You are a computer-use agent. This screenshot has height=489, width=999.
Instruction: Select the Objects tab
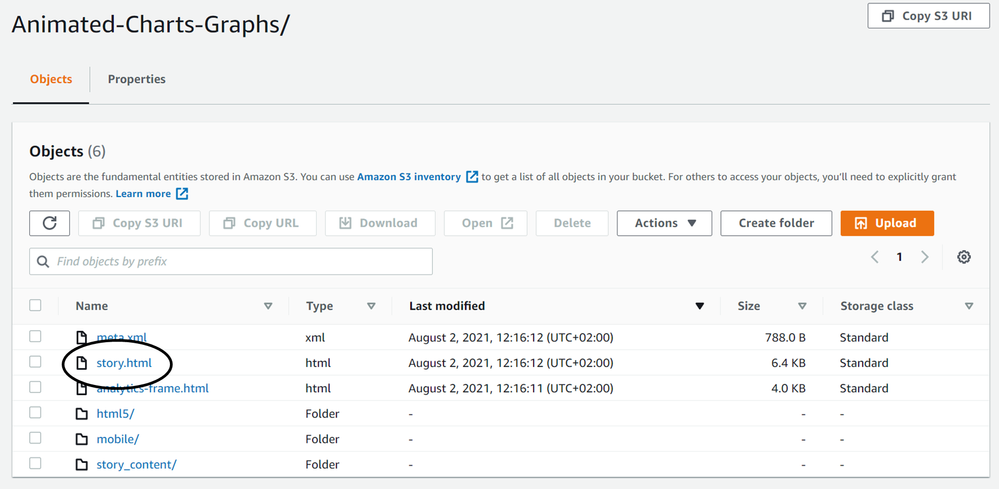click(51, 79)
